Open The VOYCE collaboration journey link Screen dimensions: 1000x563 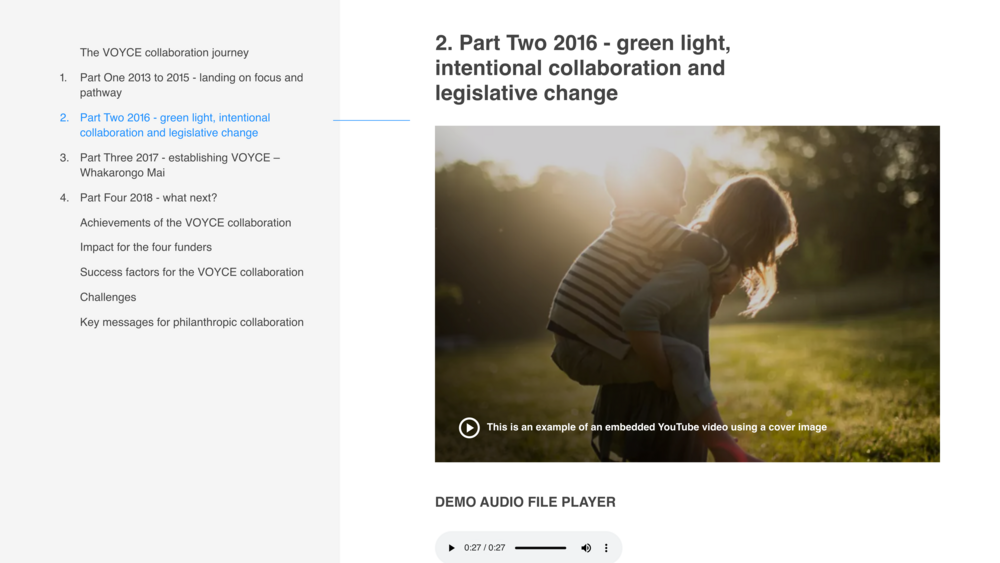coord(164,53)
